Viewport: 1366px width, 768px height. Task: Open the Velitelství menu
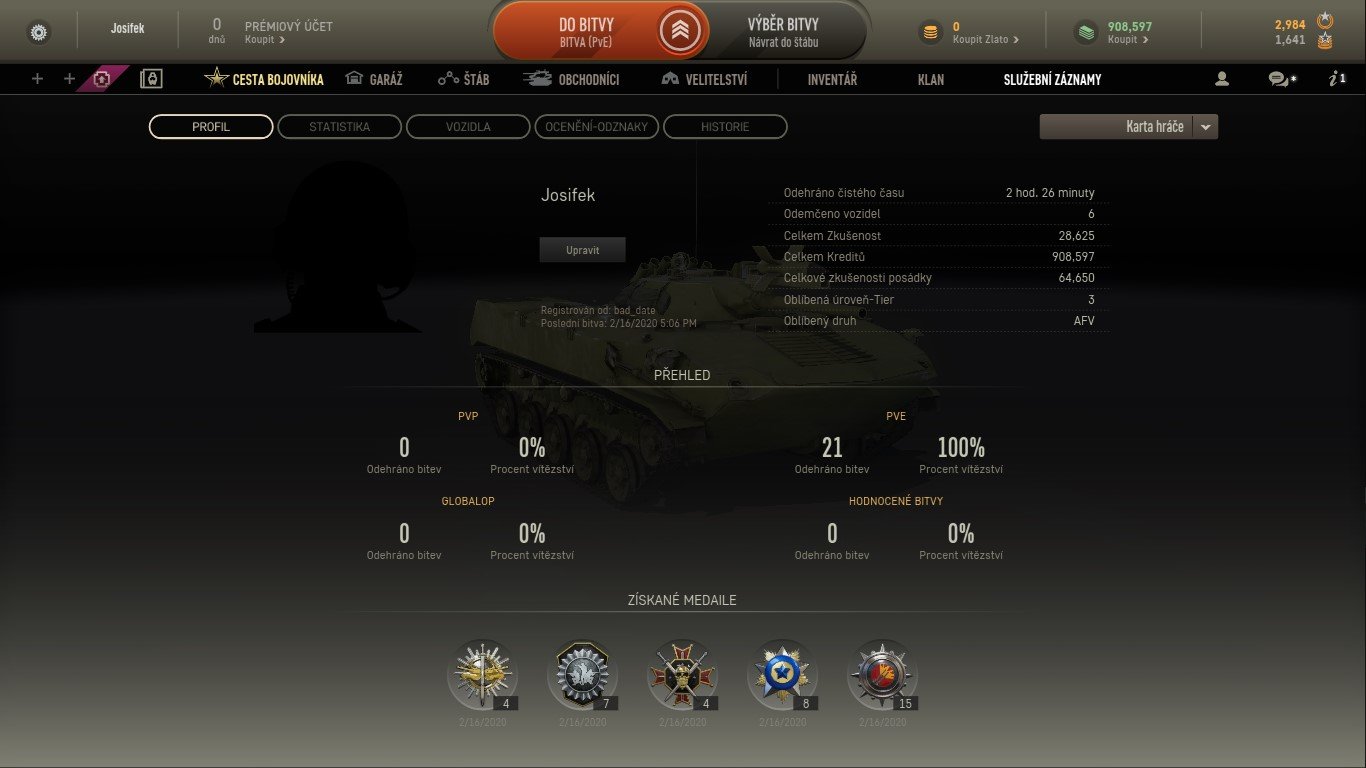point(704,79)
